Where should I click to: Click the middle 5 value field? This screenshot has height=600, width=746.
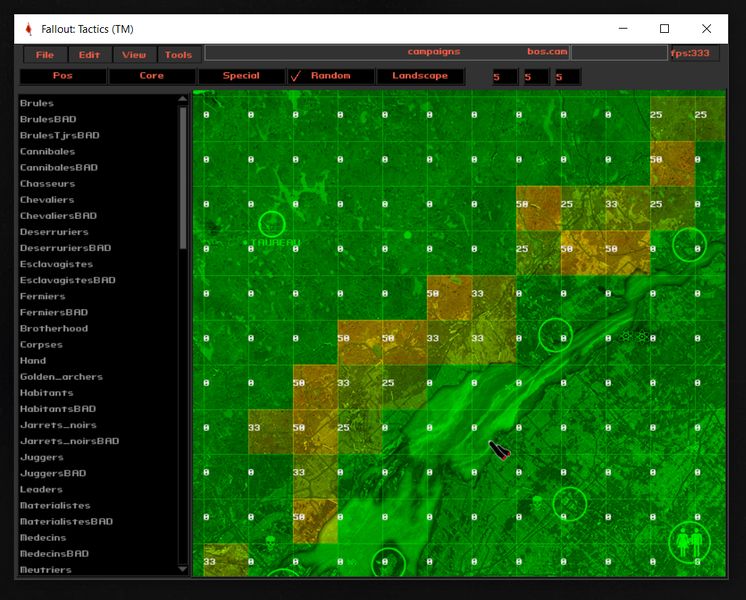pos(536,77)
